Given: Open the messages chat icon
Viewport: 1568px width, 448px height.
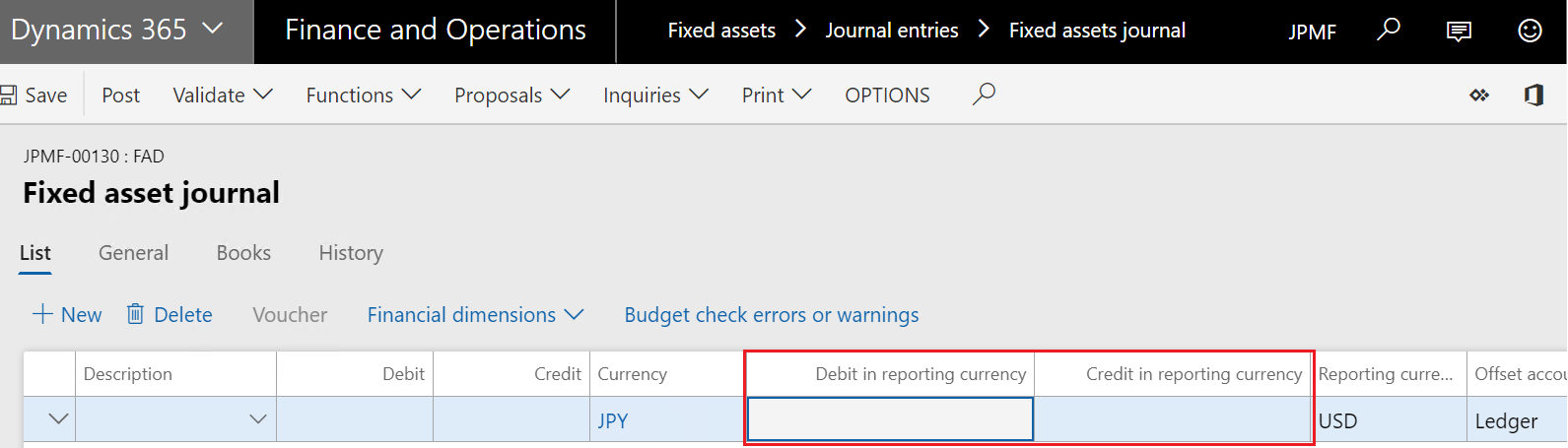Looking at the screenshot, I should [x=1459, y=32].
